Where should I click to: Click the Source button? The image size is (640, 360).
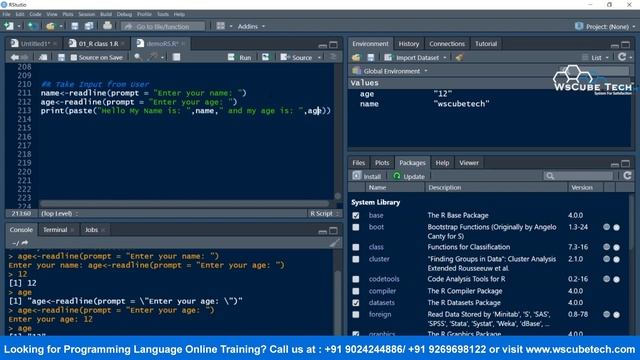pos(297,58)
